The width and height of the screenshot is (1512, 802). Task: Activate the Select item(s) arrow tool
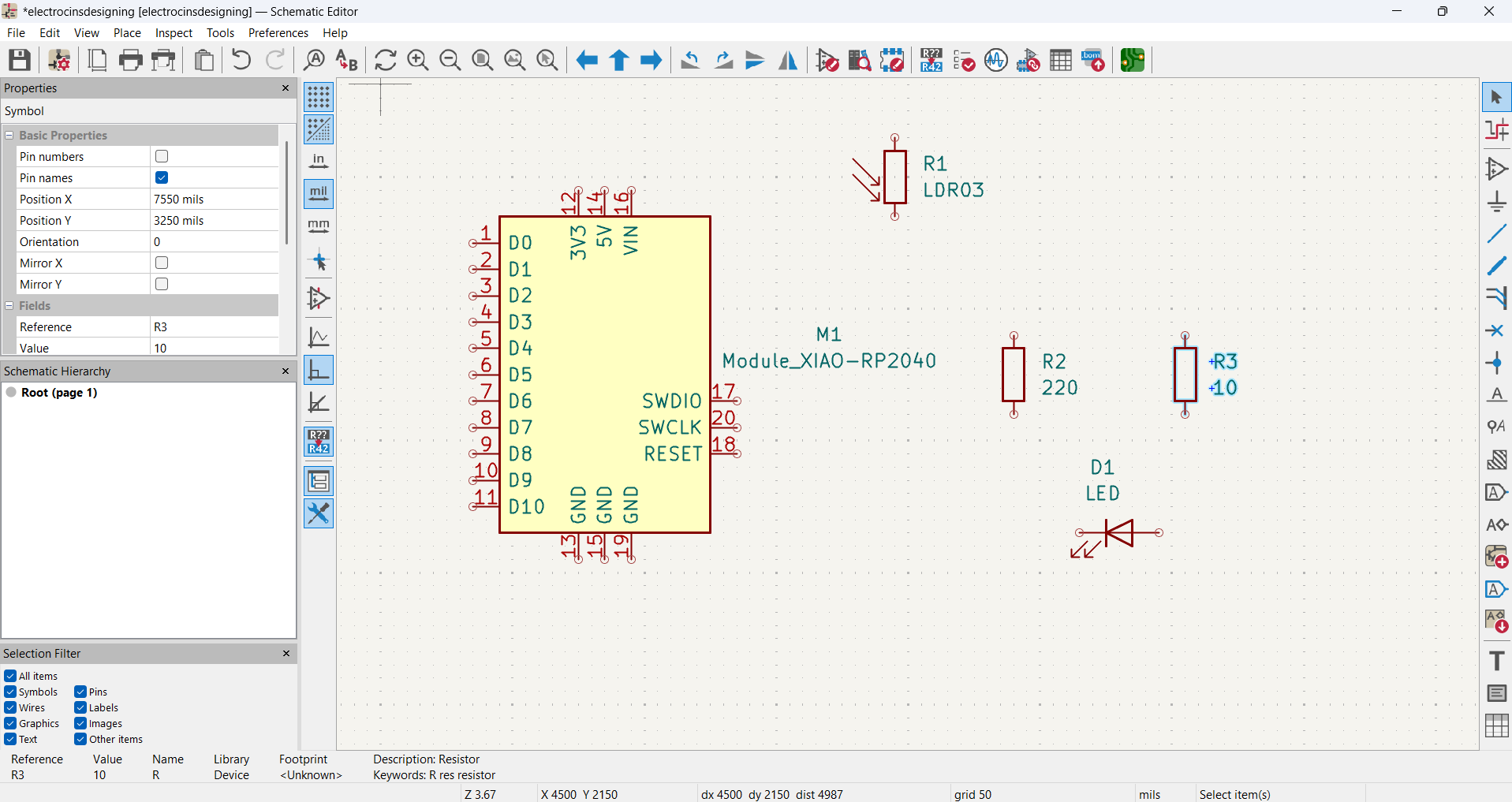[x=1496, y=98]
